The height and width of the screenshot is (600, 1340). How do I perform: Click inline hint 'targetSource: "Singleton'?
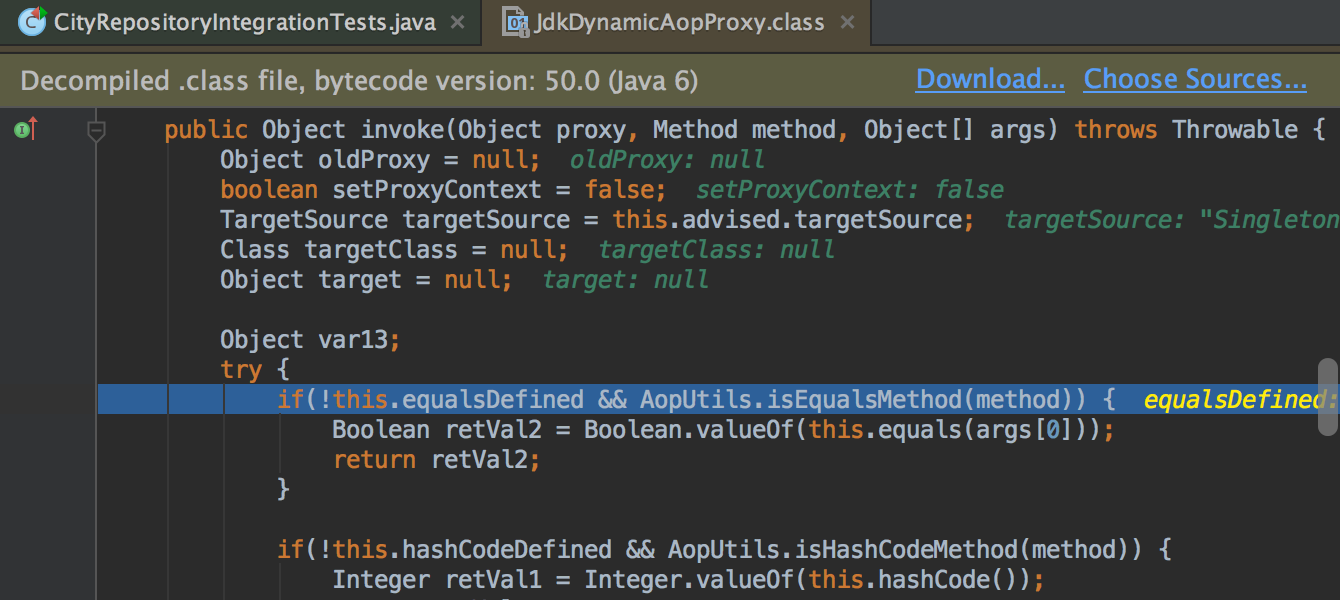[1171, 220]
